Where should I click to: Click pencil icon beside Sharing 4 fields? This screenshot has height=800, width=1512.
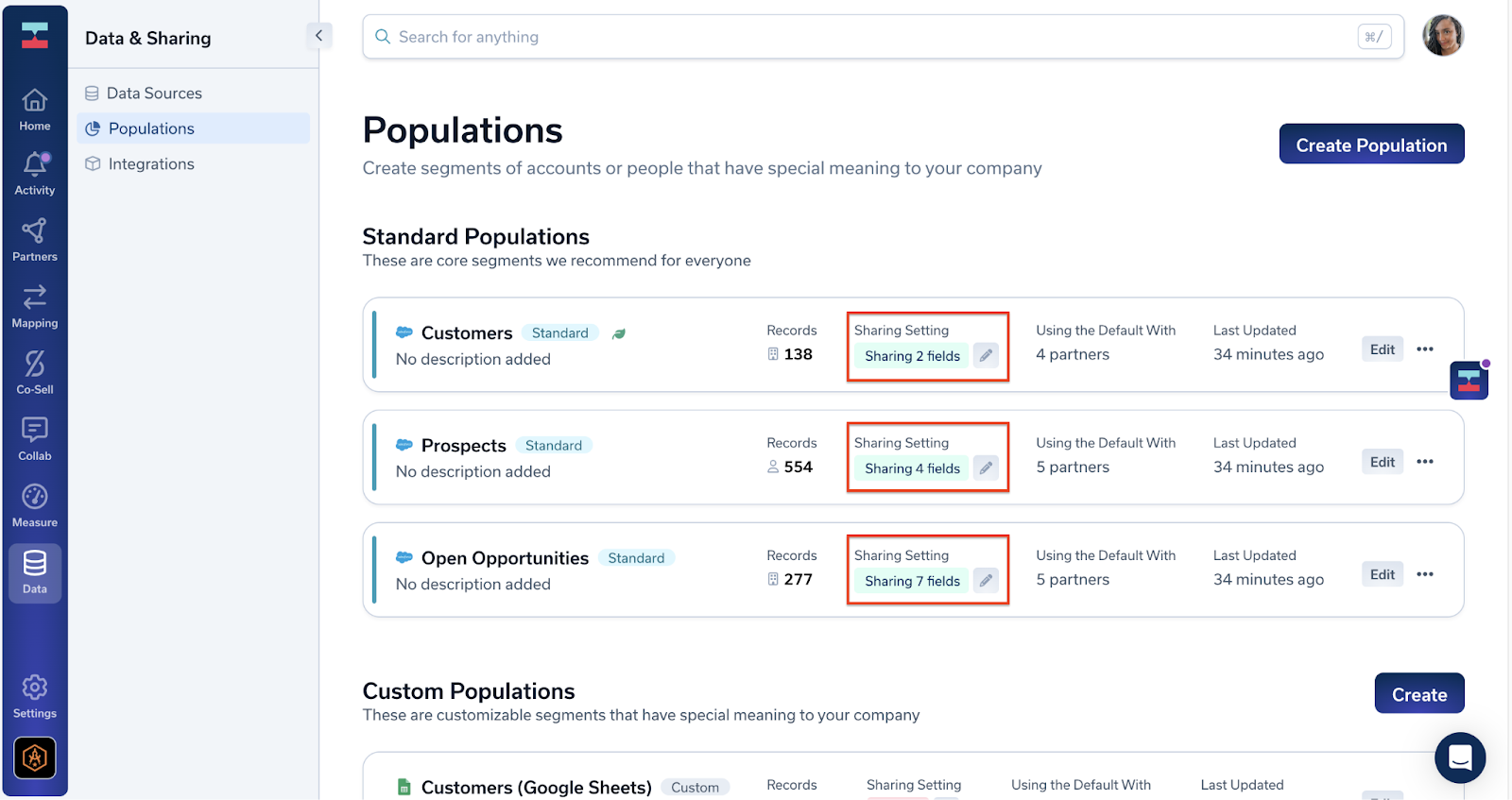pyautogui.click(x=986, y=468)
